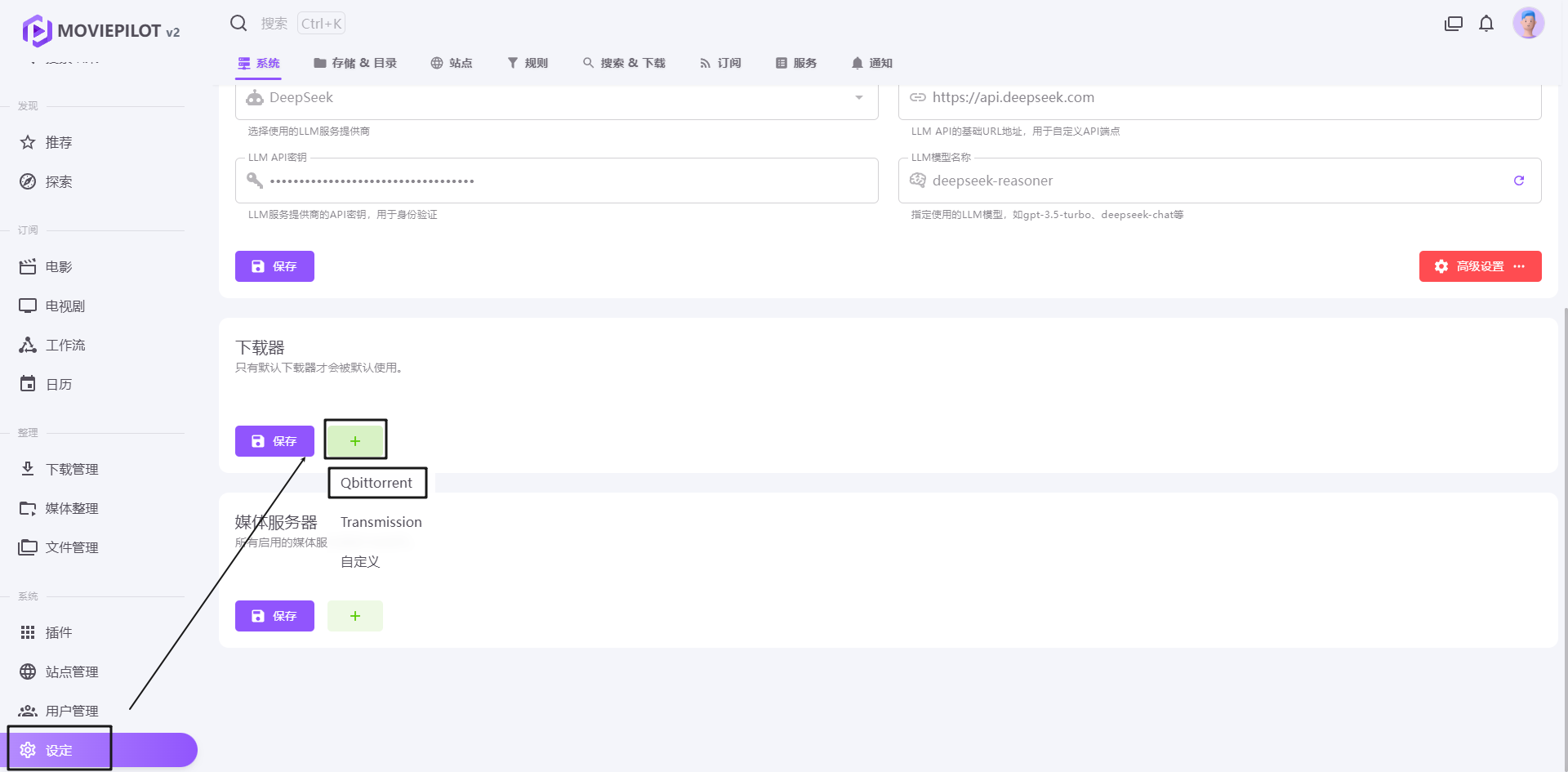
Task: Expand the DeepSeek provider dropdown
Action: coord(858,98)
